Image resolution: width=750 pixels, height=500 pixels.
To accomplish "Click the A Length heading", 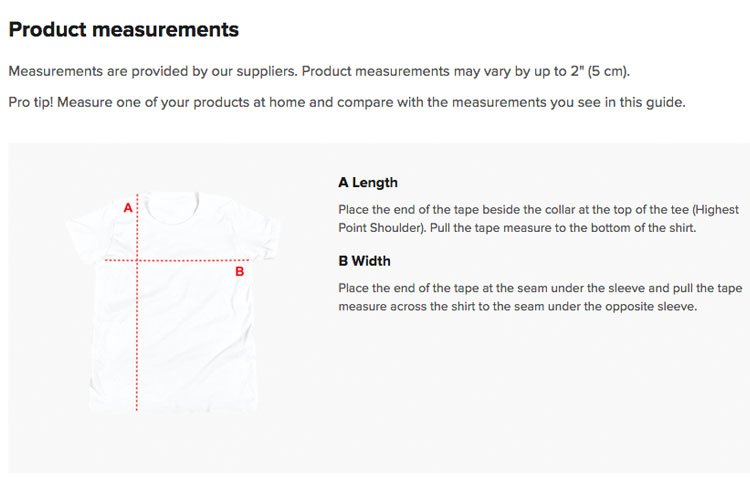I will pyautogui.click(x=368, y=183).
